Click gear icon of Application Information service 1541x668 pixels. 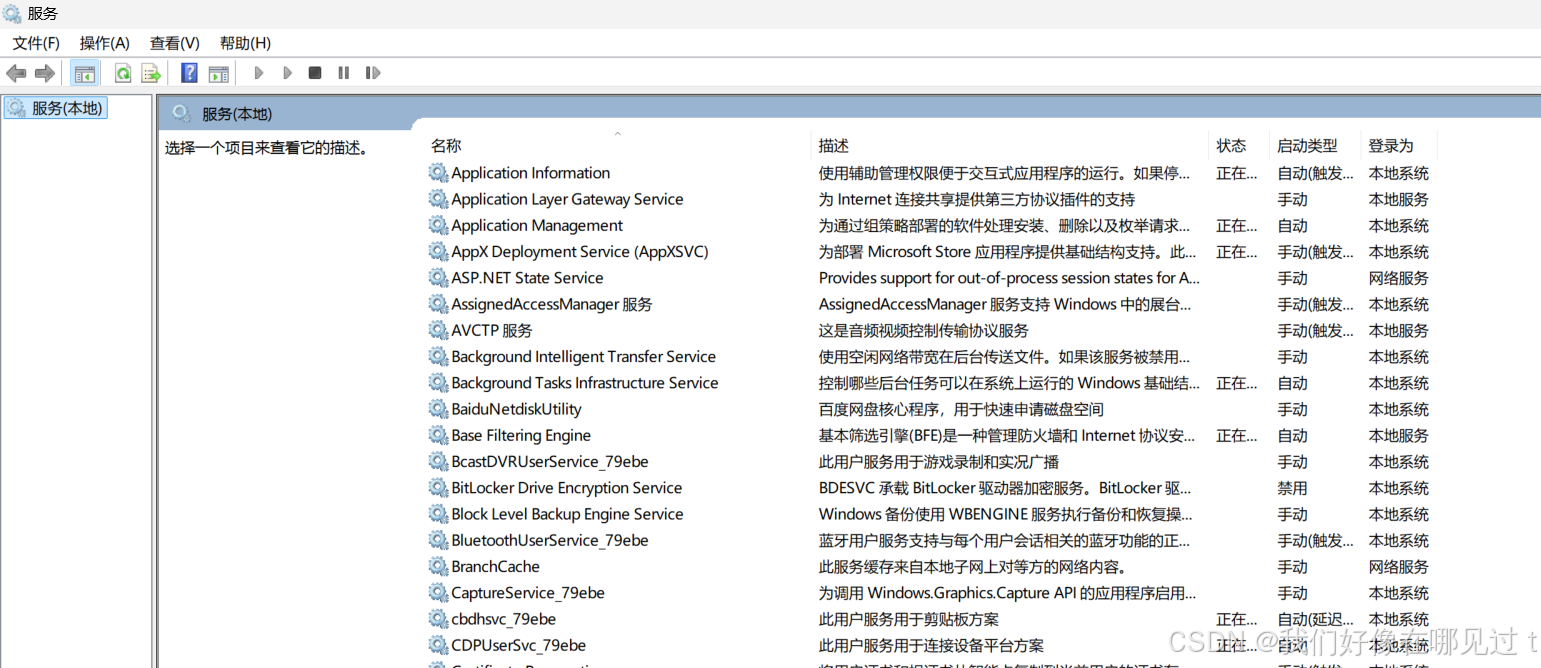(x=438, y=173)
